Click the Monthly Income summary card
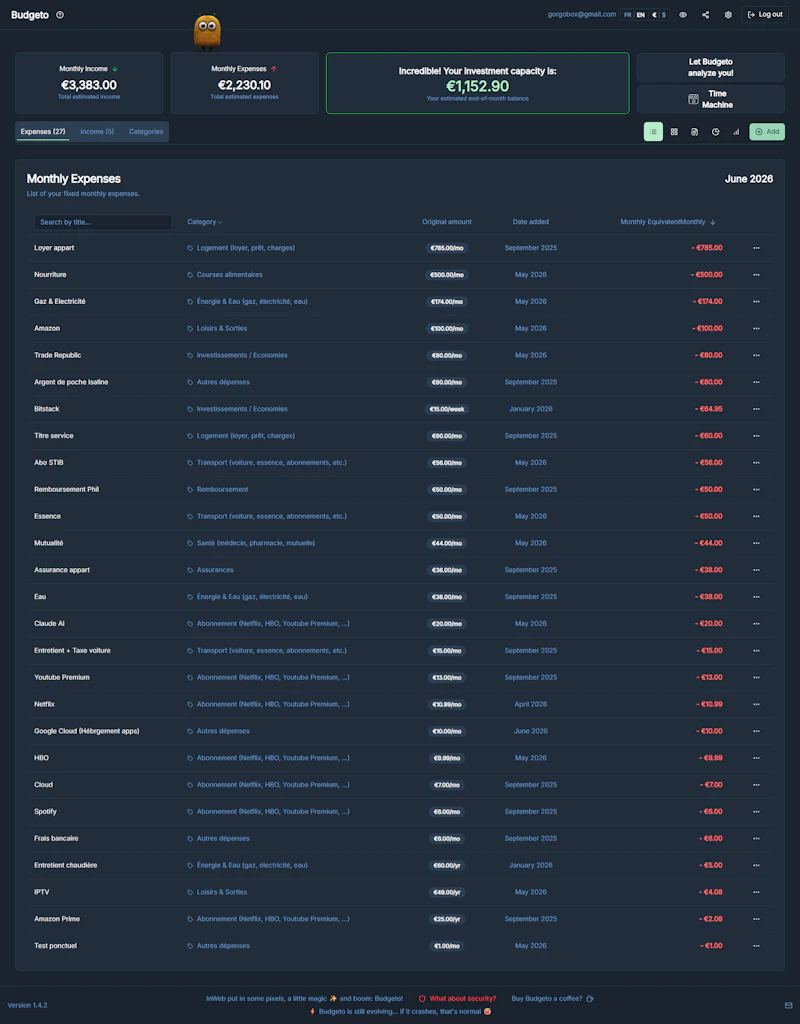This screenshot has width=800, height=1024. [x=89, y=83]
